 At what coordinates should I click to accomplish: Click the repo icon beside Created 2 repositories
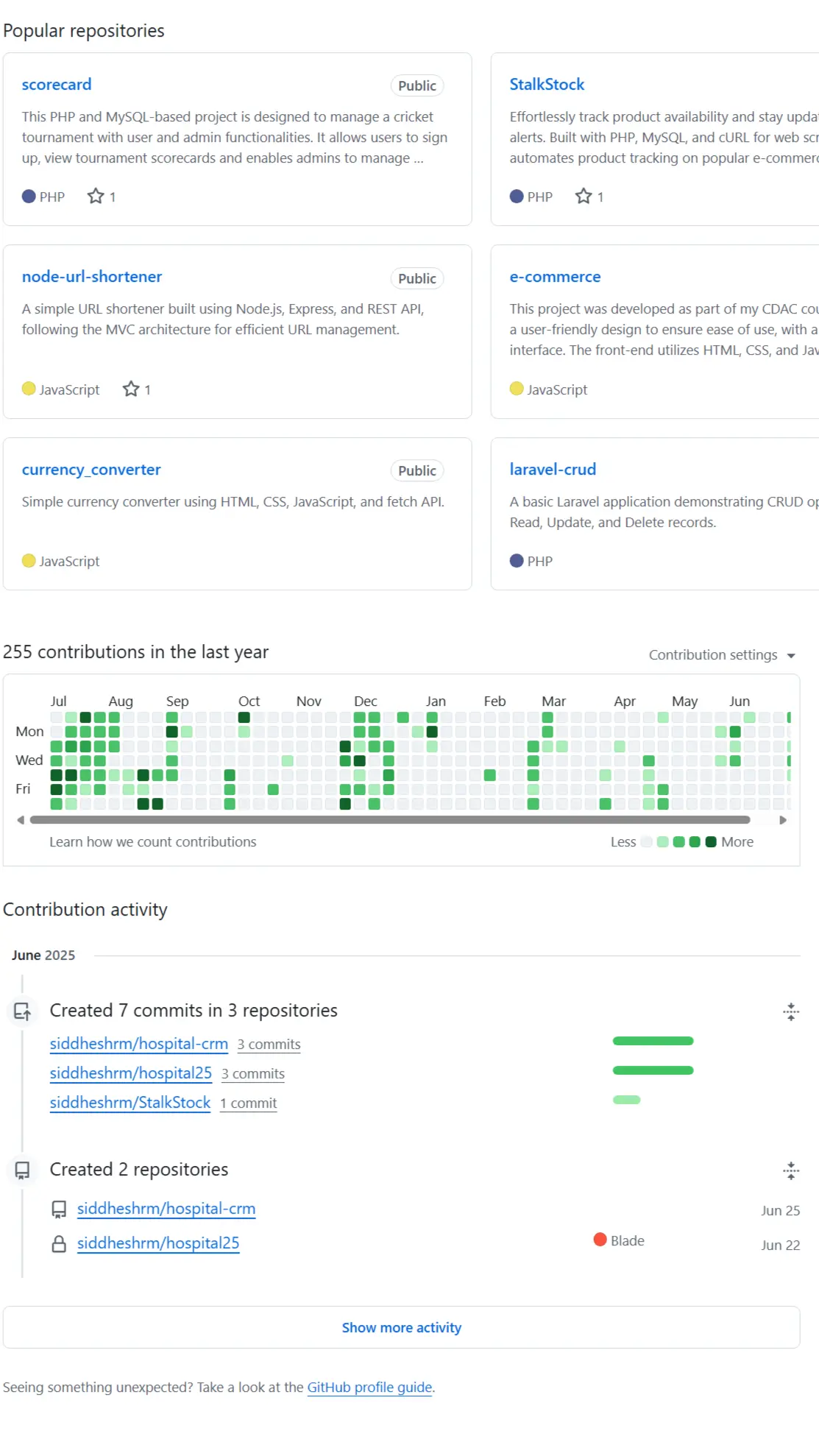tap(23, 1170)
